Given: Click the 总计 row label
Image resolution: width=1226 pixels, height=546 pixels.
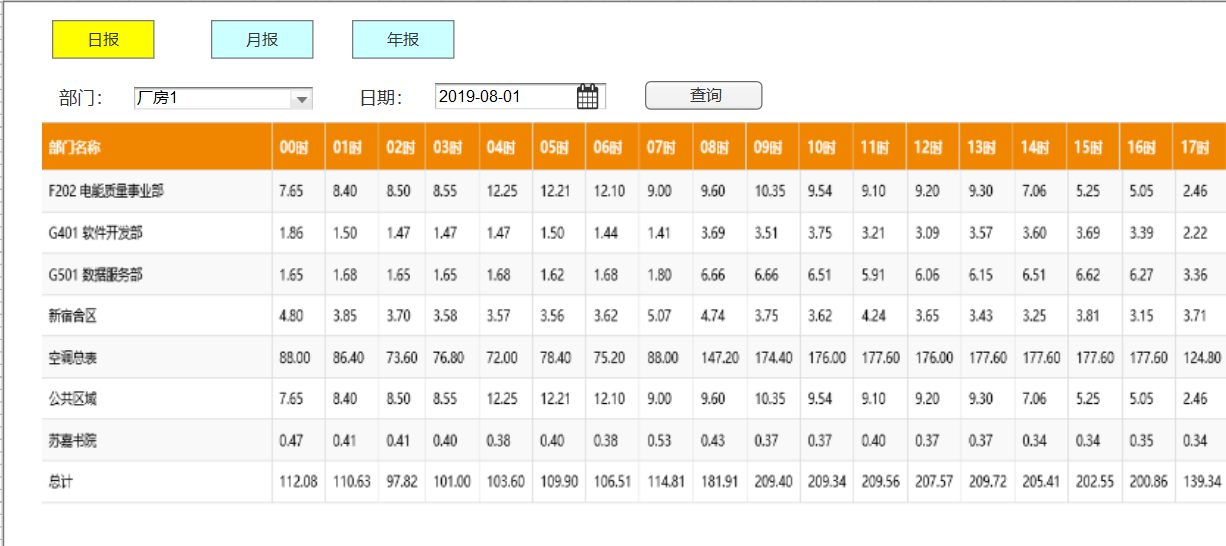Looking at the screenshot, I should 60,482.
